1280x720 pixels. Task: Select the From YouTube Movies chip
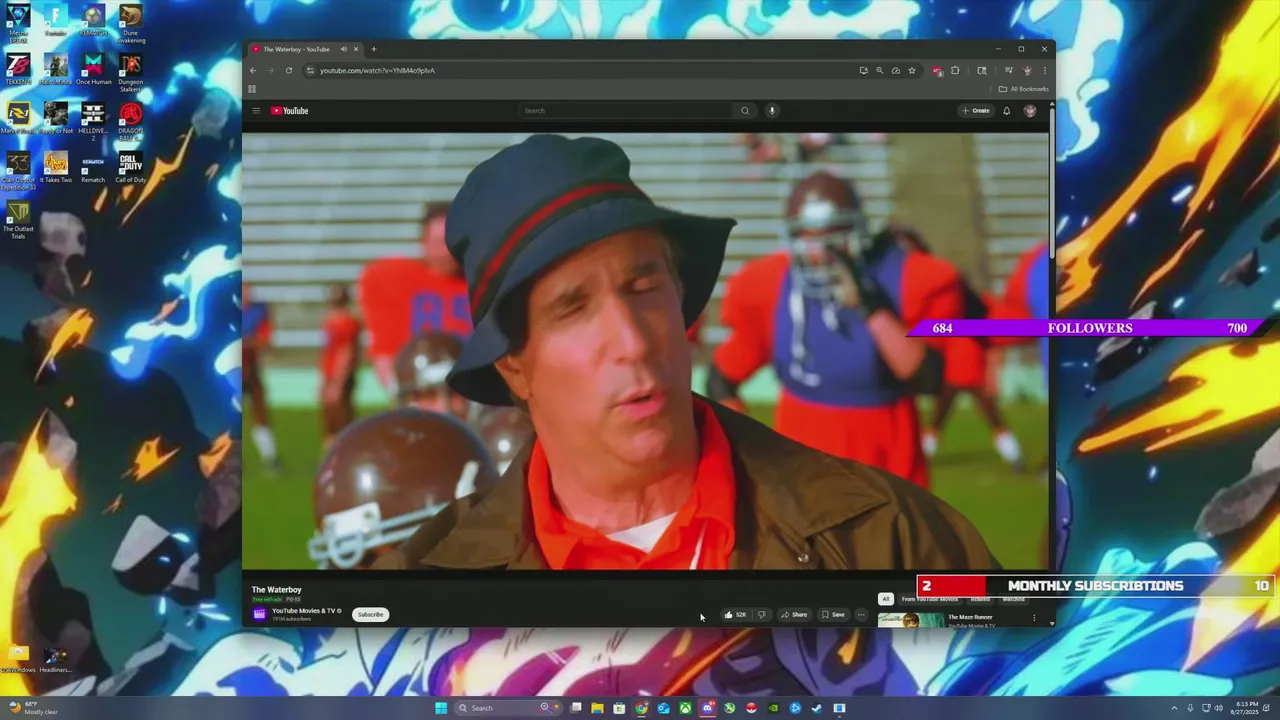click(x=930, y=599)
